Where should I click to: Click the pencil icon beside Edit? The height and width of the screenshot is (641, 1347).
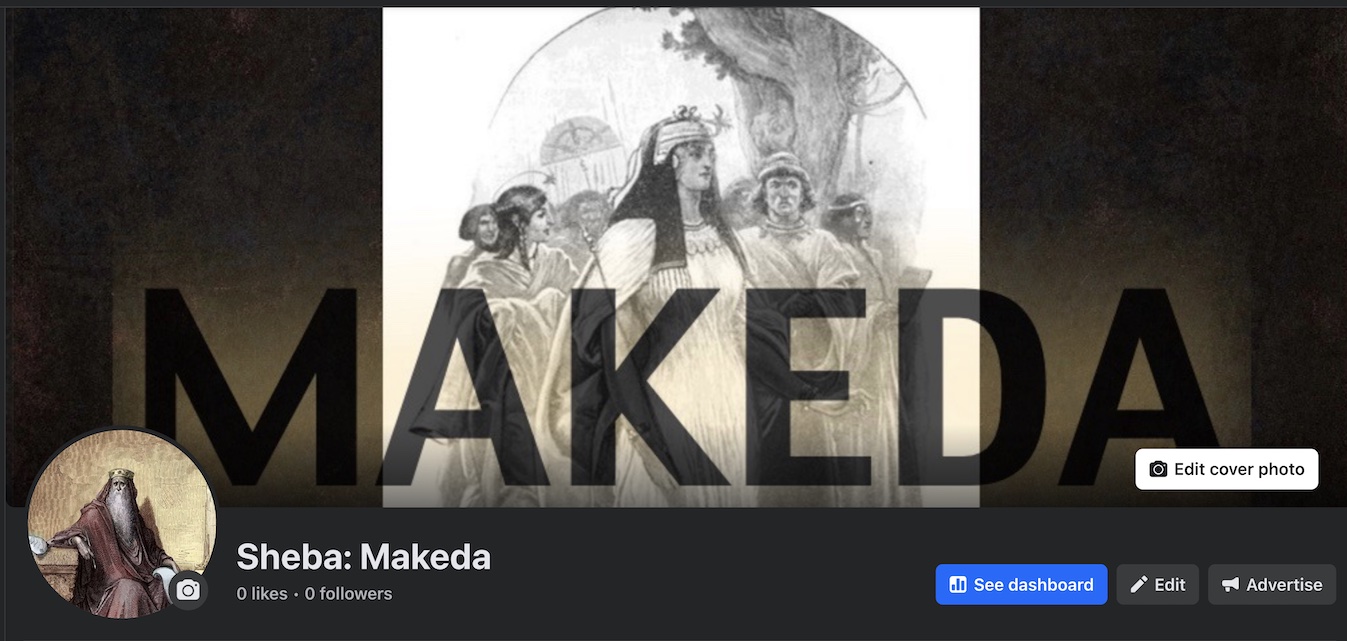[x=1138, y=585]
